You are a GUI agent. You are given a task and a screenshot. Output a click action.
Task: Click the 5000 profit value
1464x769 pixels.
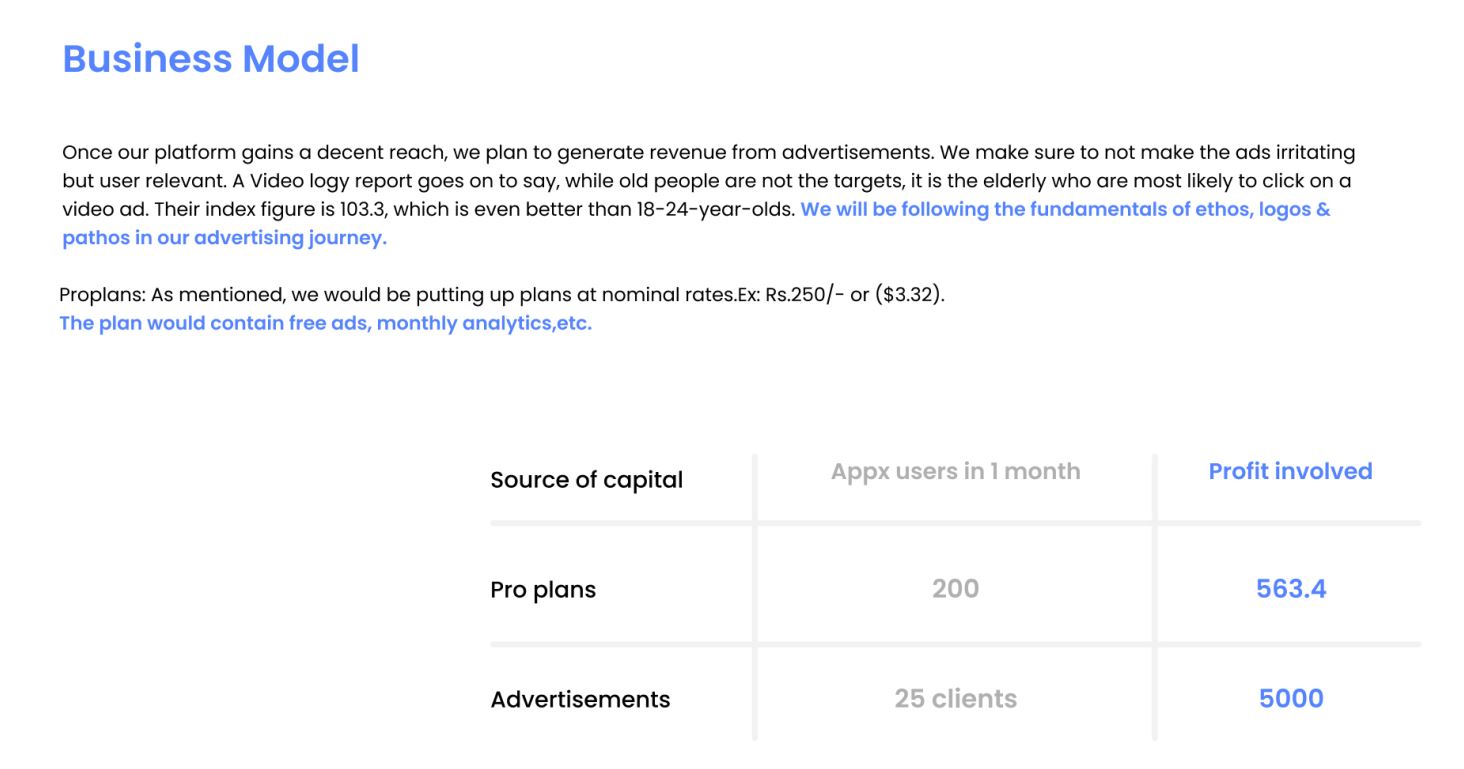[1290, 698]
